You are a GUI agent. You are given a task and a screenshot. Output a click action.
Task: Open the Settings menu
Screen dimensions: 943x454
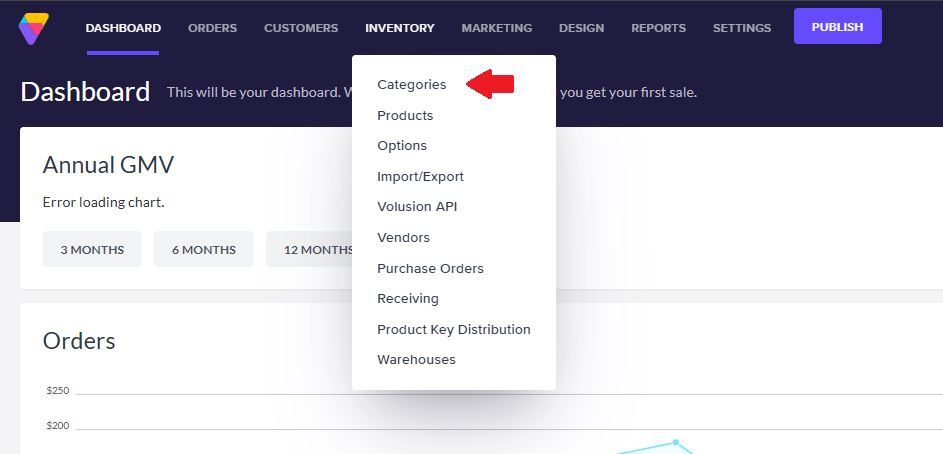pyautogui.click(x=742, y=28)
